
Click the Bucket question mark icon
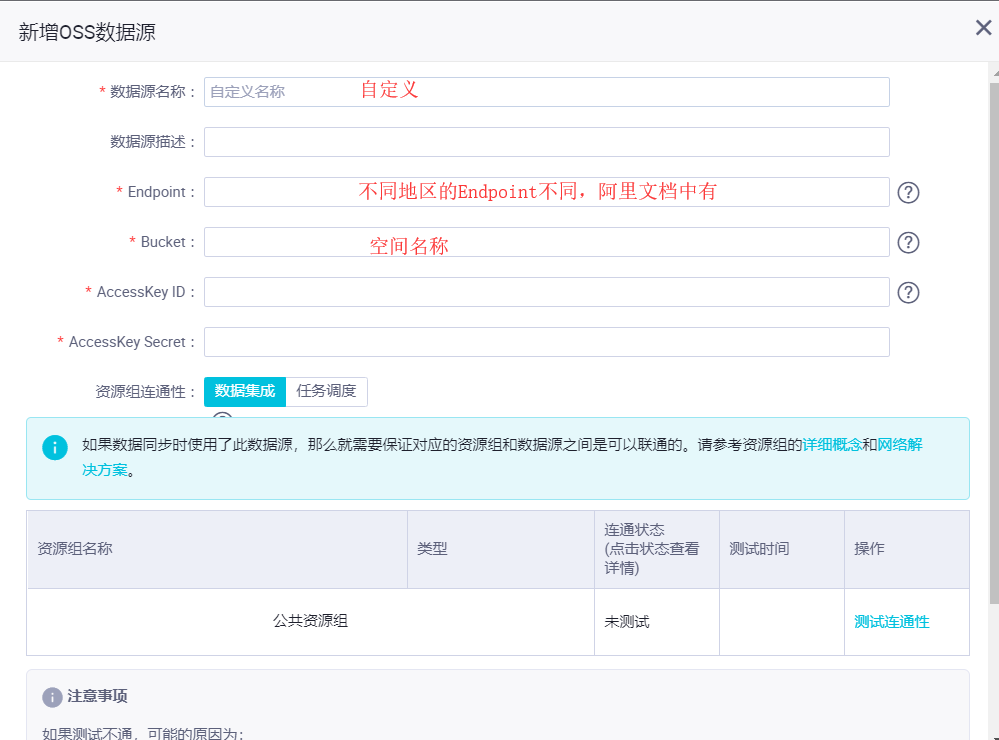point(908,242)
